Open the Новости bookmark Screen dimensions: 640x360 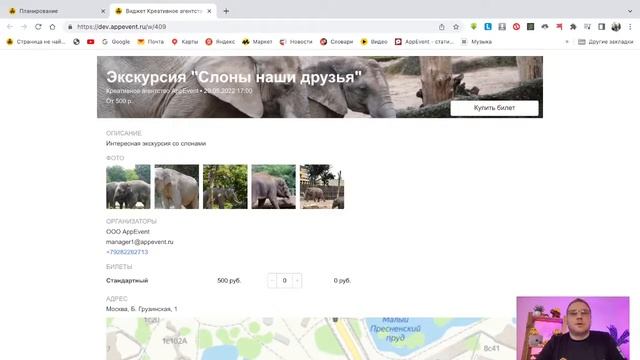click(296, 42)
